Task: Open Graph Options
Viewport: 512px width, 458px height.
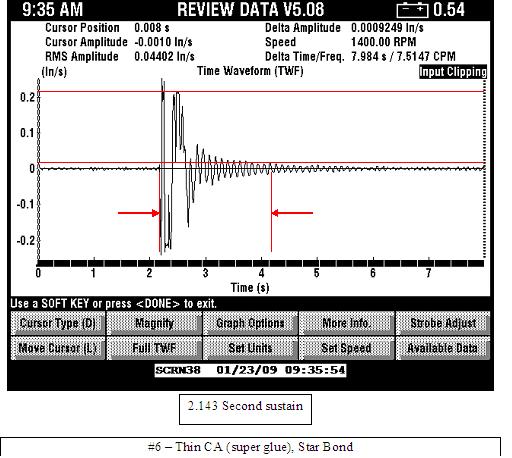Action: coord(250,323)
